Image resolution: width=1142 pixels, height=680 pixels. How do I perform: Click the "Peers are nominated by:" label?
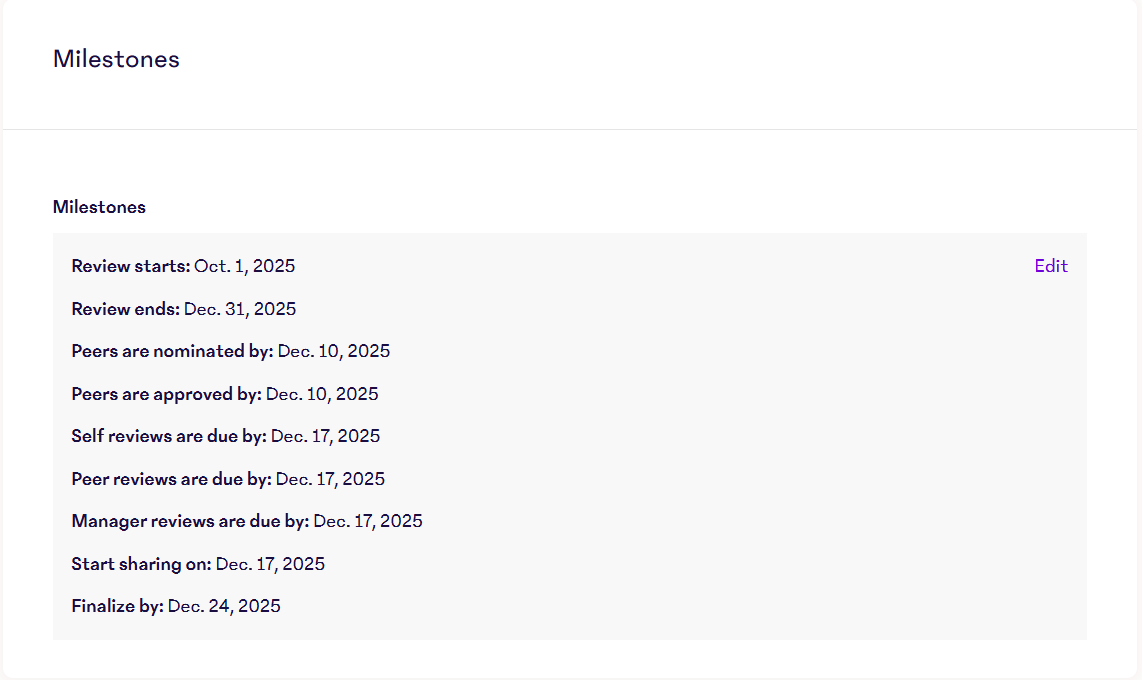172,351
